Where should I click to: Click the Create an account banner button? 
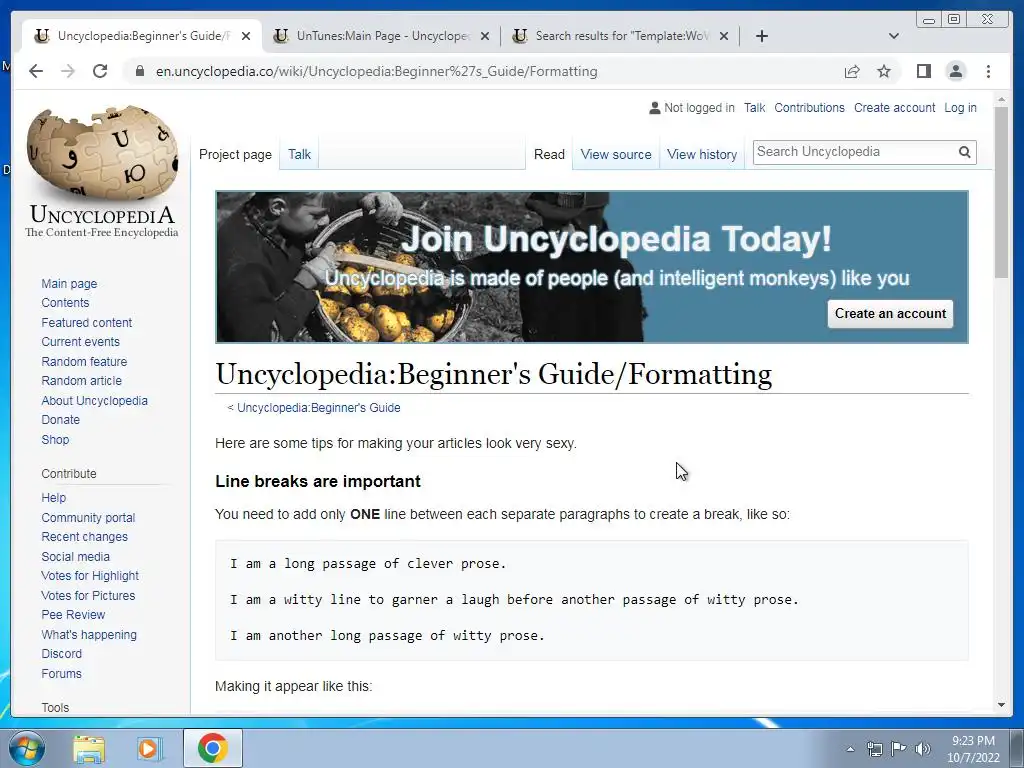(890, 313)
